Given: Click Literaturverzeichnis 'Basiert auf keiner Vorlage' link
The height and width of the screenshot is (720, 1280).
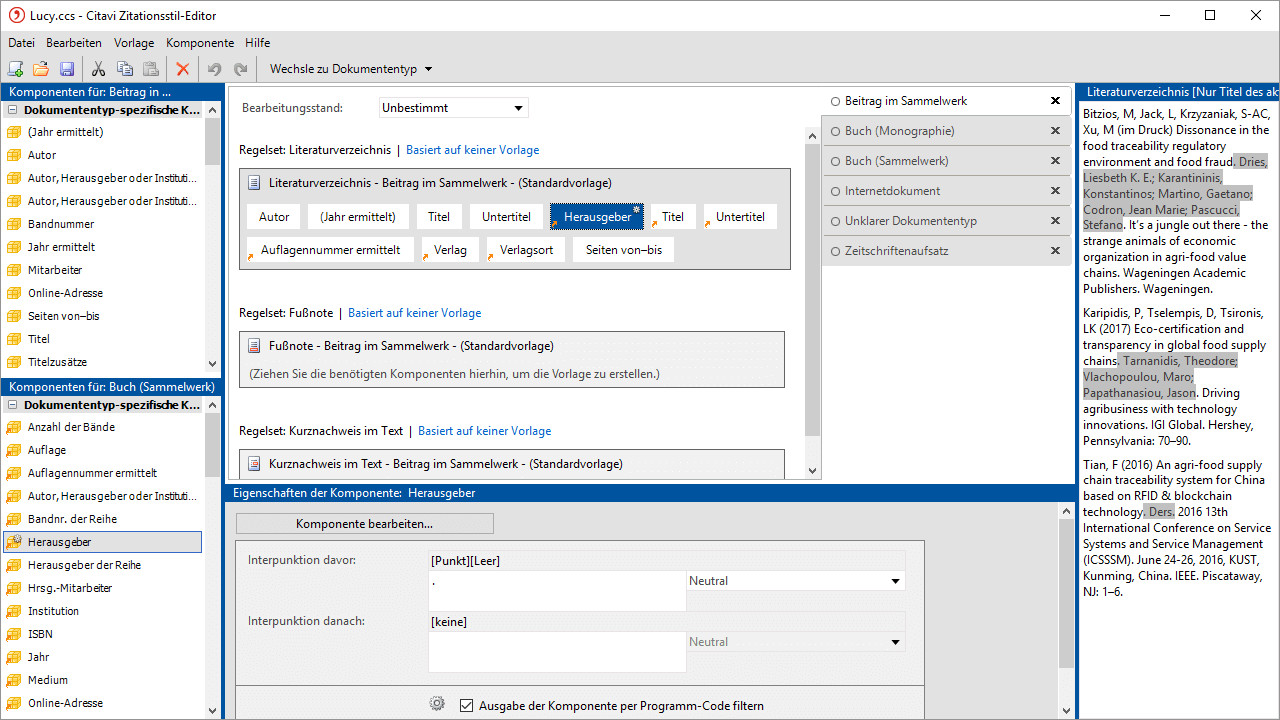Looking at the screenshot, I should [472, 150].
